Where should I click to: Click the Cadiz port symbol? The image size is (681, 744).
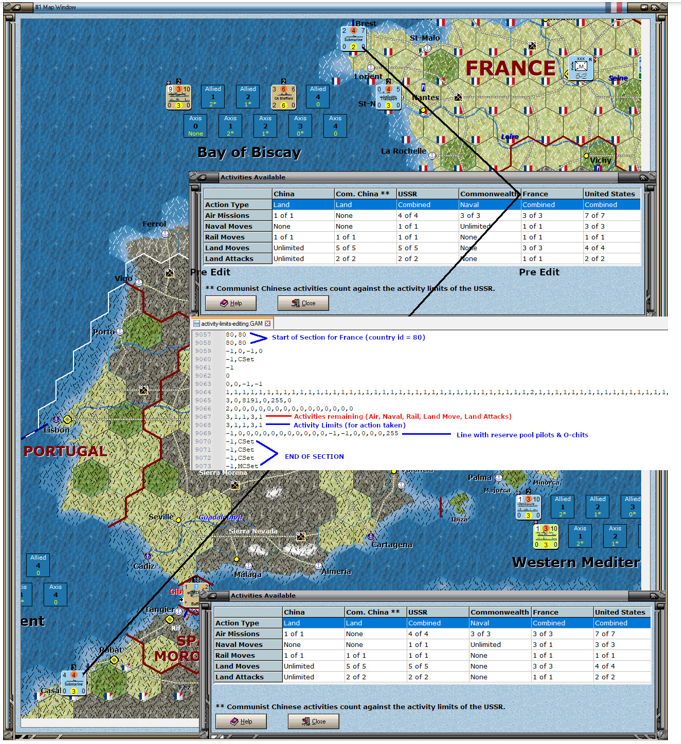pos(148,556)
